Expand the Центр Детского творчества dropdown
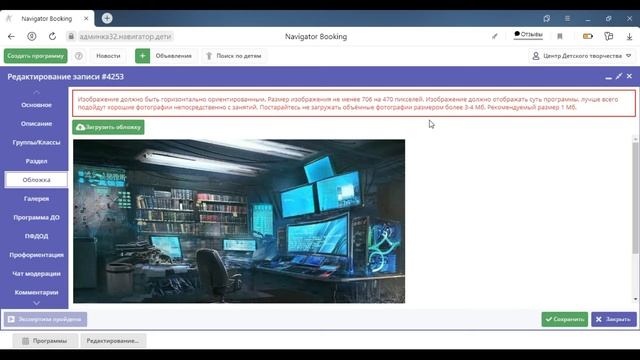Image resolution: width=640 pixels, height=360 pixels. tap(582, 56)
